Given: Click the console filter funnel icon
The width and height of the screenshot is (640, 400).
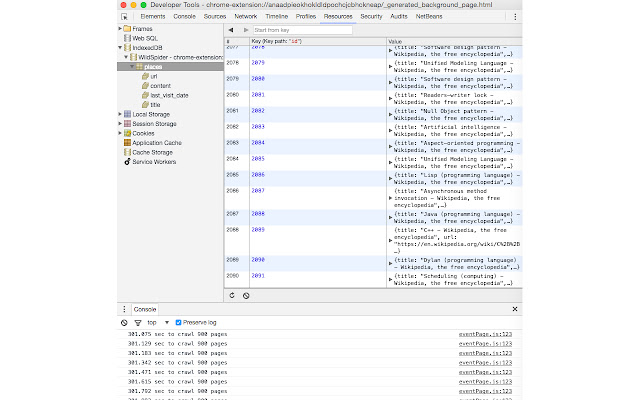Looking at the screenshot, I should point(137,323).
